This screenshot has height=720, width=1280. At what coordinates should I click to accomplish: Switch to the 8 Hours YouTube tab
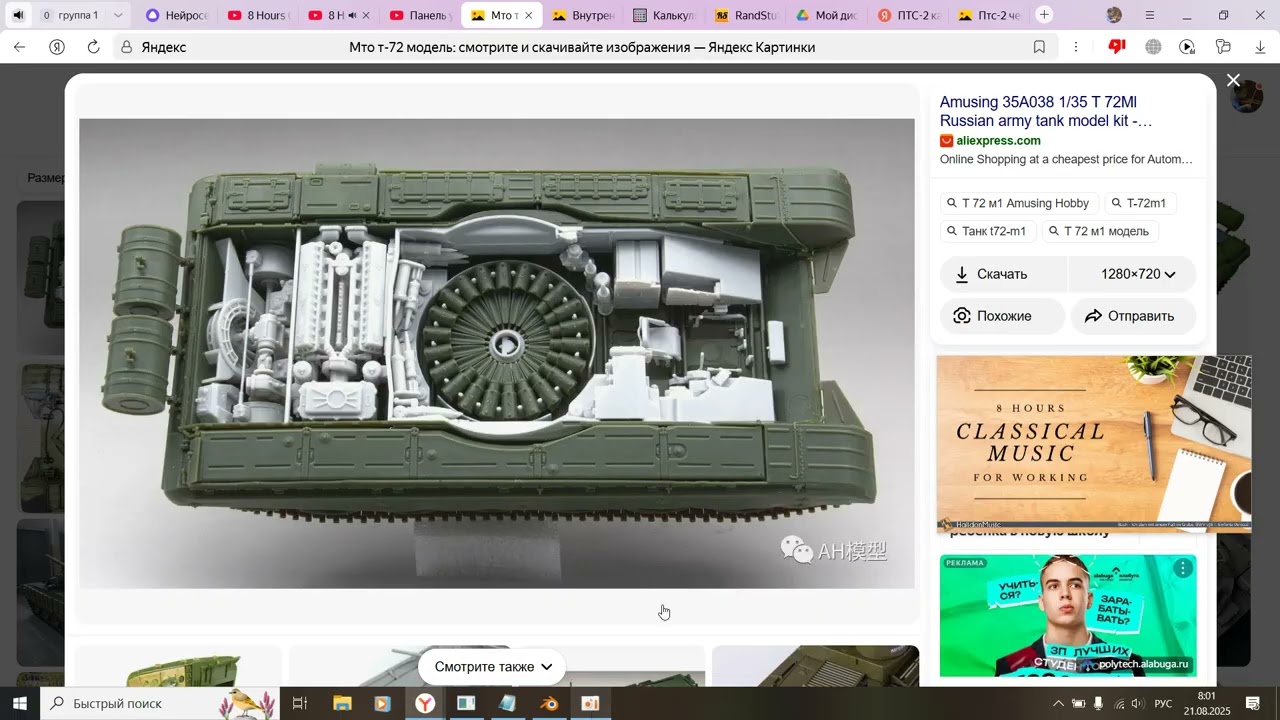[x=258, y=15]
